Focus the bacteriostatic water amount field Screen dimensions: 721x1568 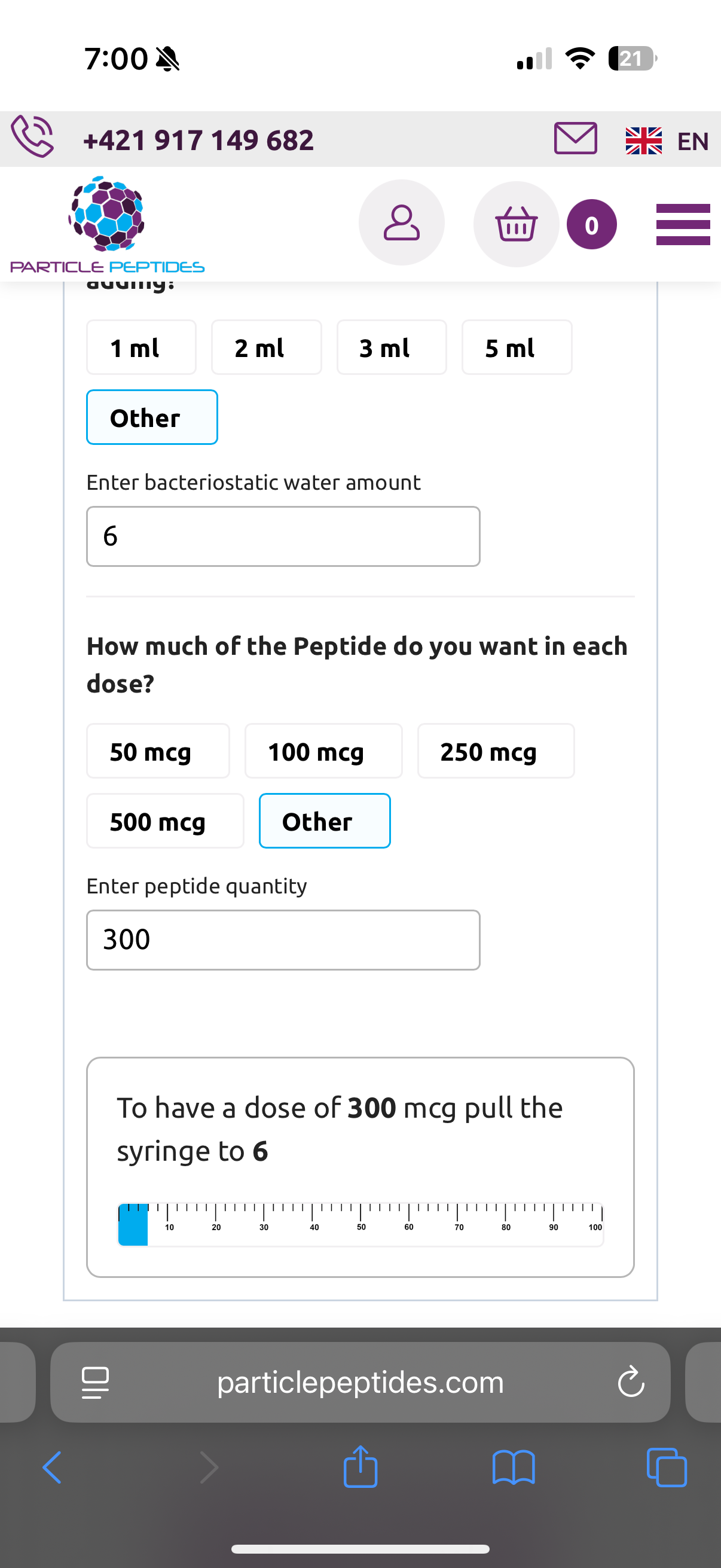point(283,536)
